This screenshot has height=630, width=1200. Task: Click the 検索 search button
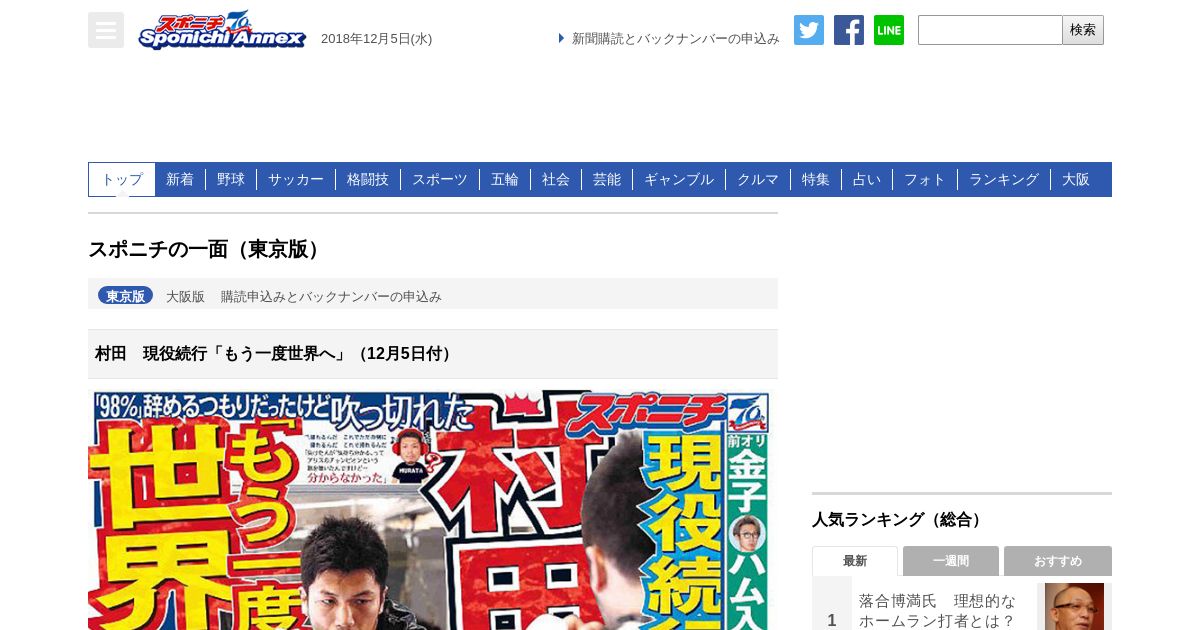coord(1083,30)
